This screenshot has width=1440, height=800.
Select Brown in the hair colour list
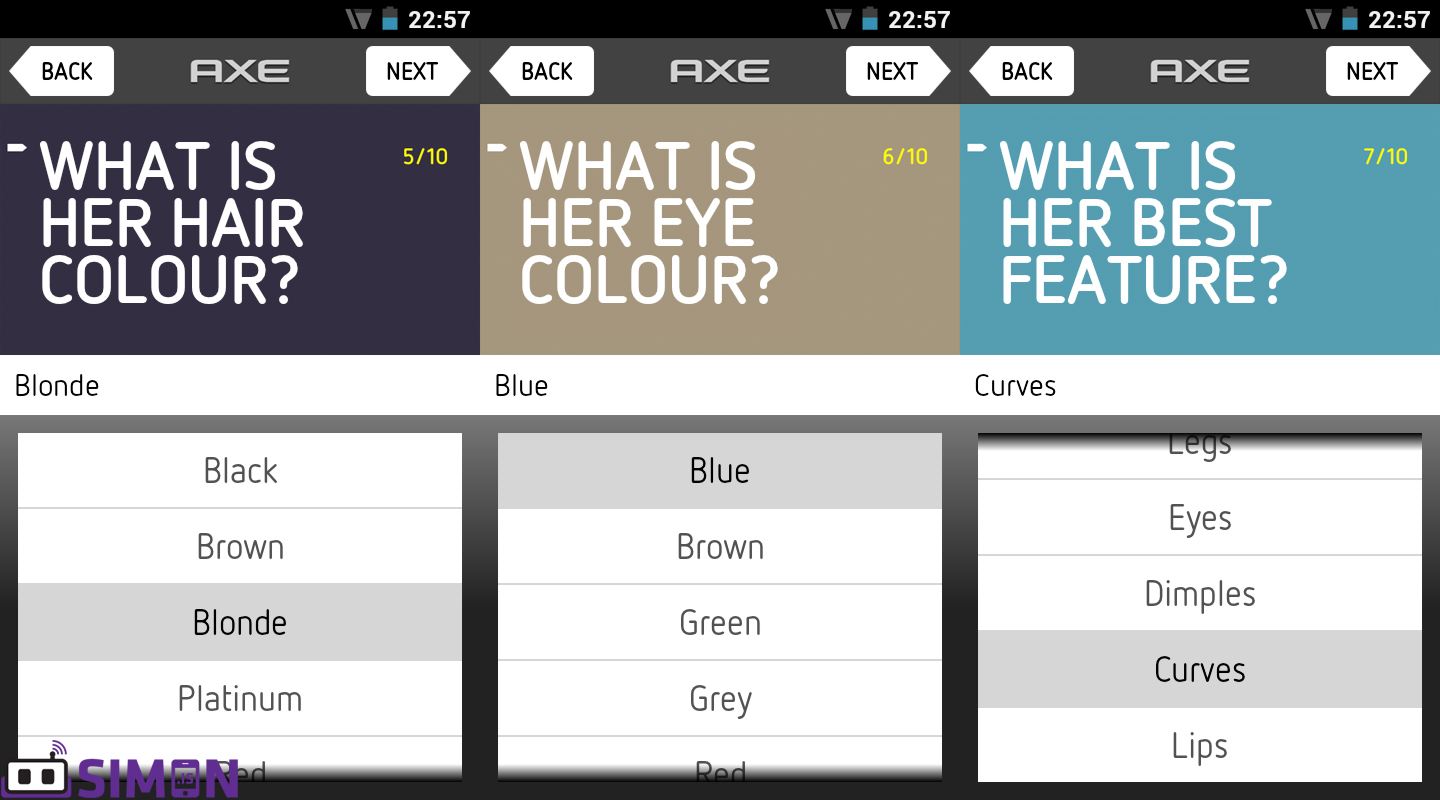(240, 547)
